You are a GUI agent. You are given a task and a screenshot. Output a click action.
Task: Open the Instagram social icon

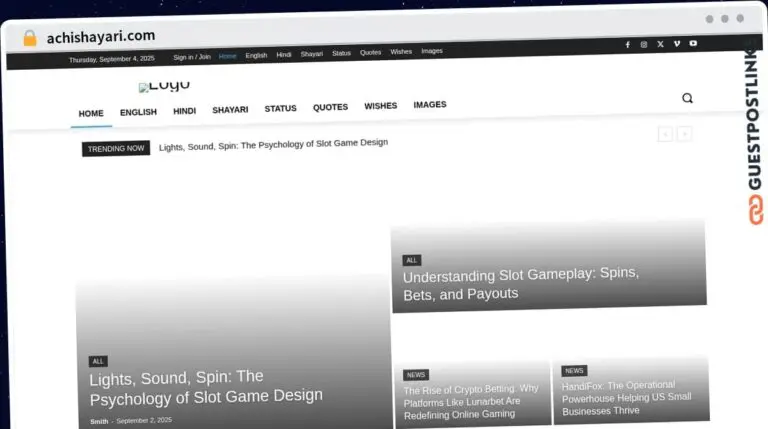644,45
